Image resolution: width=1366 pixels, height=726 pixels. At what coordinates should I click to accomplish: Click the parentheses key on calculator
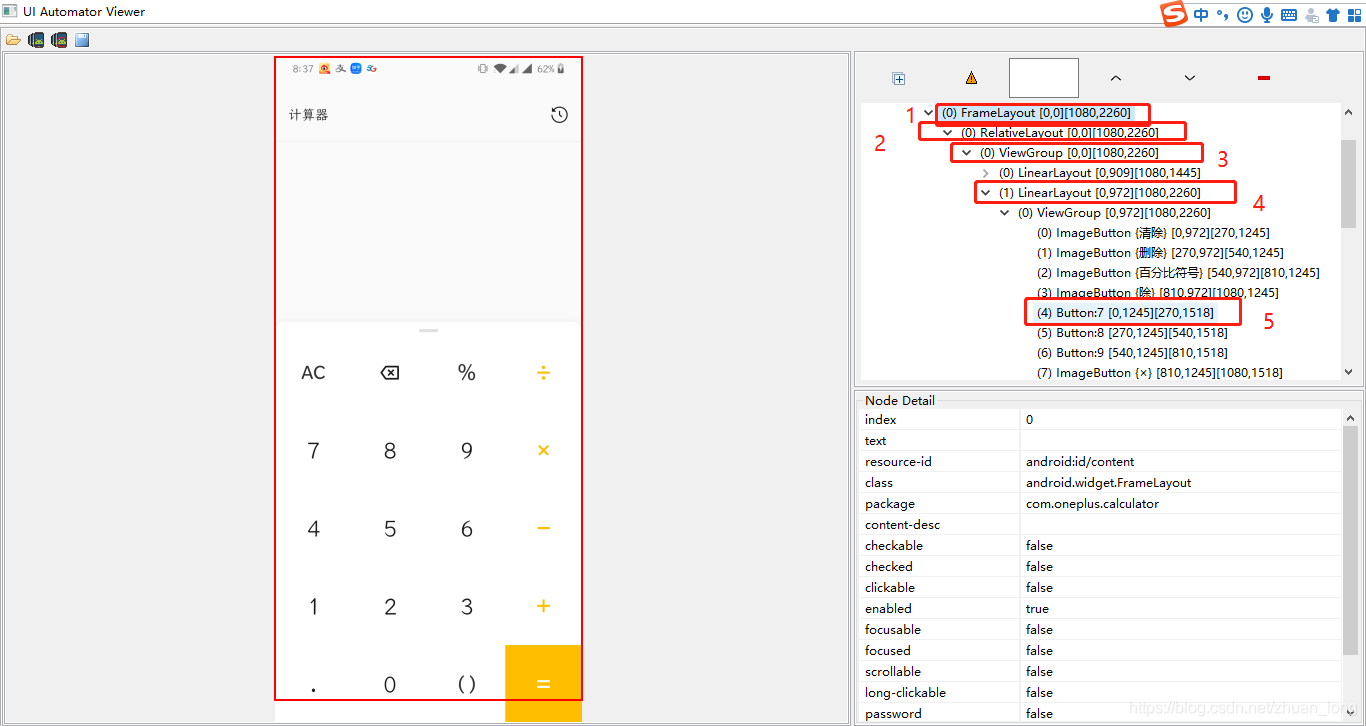pyautogui.click(x=467, y=685)
